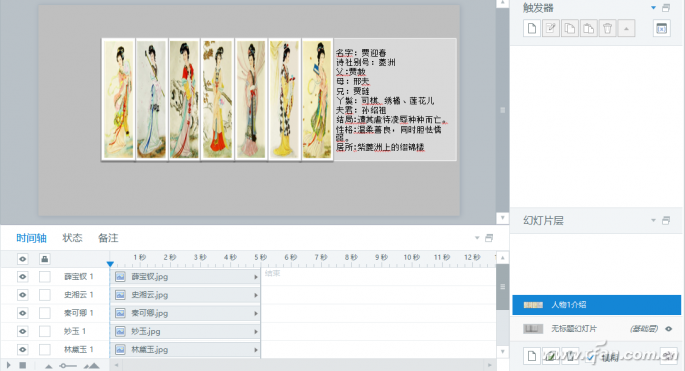This screenshot has width=685, height=371.
Task: Click the new layer icon below slide layers
Action: [x=532, y=356]
